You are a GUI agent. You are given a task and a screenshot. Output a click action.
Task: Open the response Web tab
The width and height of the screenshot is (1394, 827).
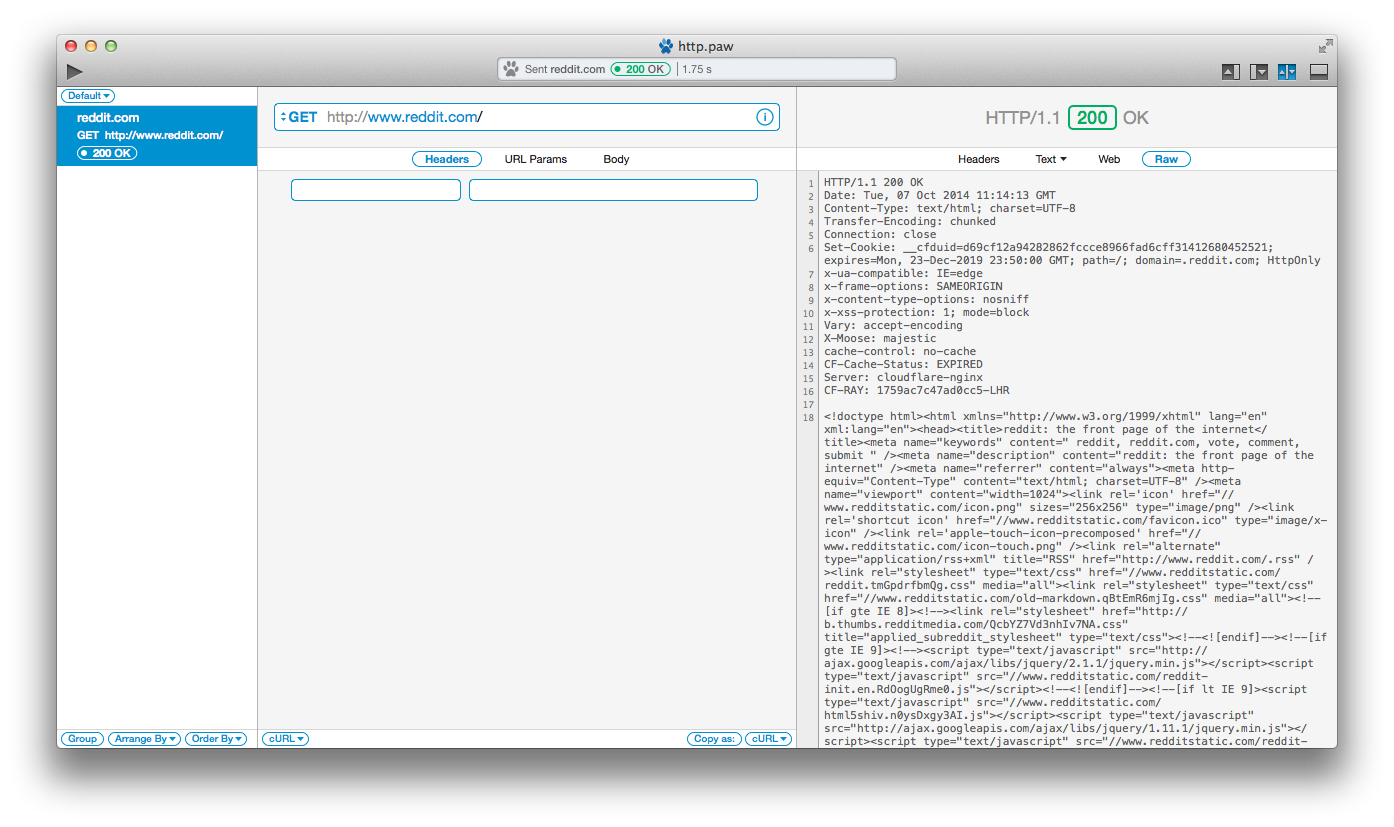click(1109, 159)
